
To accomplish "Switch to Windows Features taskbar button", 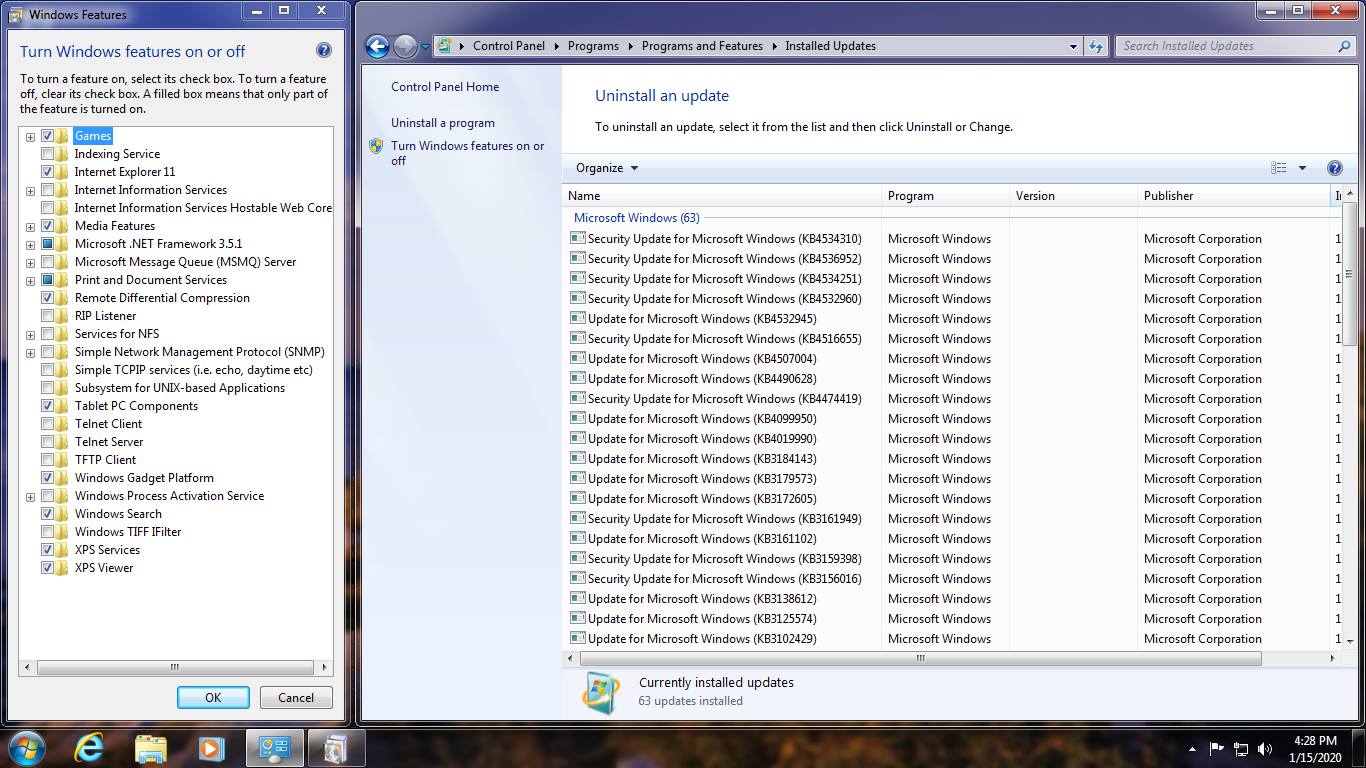I will pyautogui.click(x=336, y=748).
